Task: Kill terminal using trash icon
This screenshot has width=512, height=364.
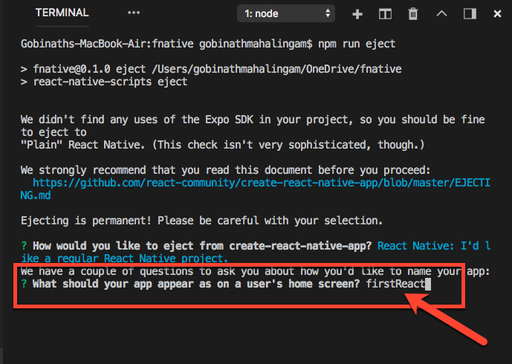Action: click(413, 14)
